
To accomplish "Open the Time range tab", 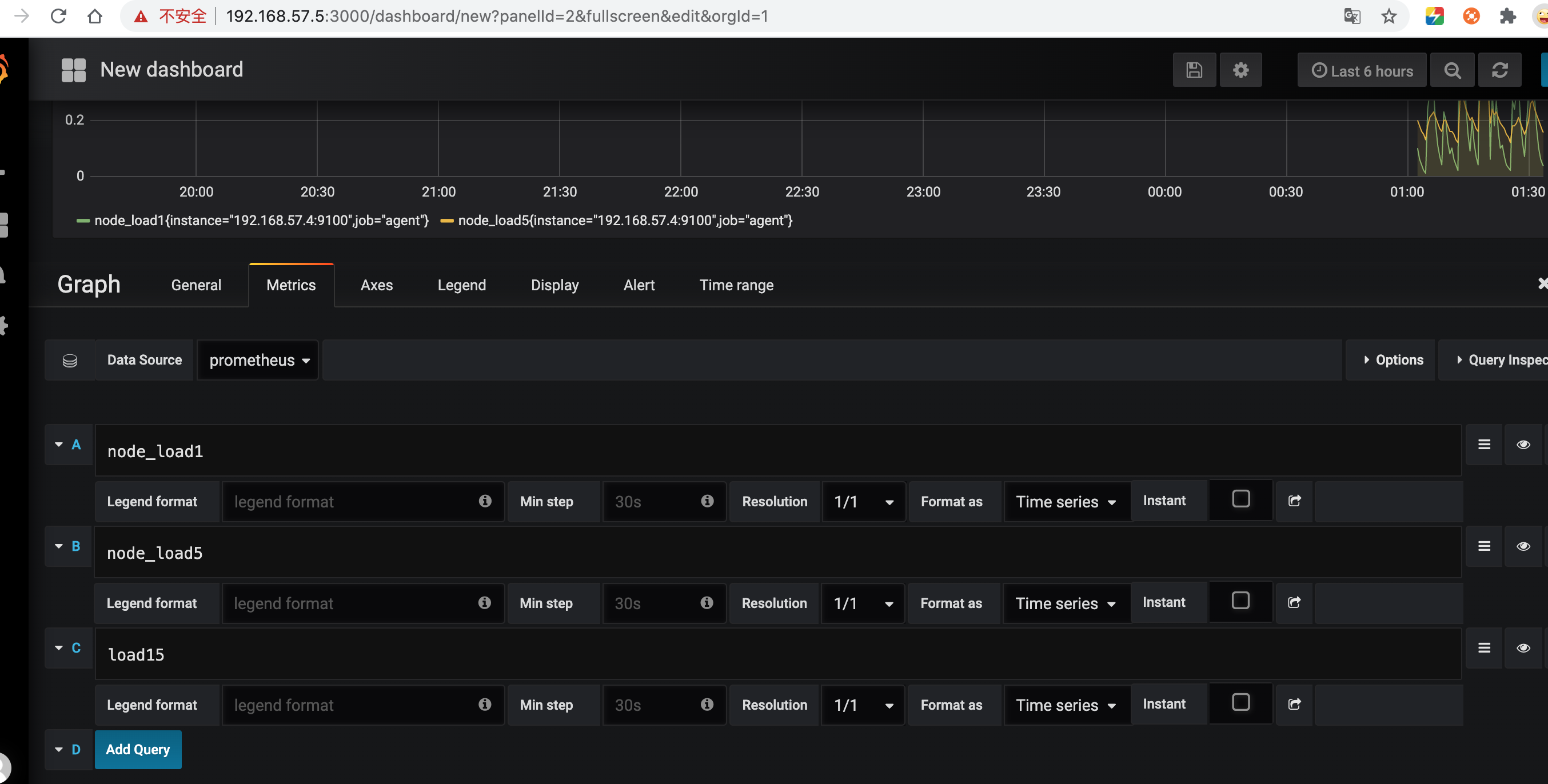I will coord(736,285).
